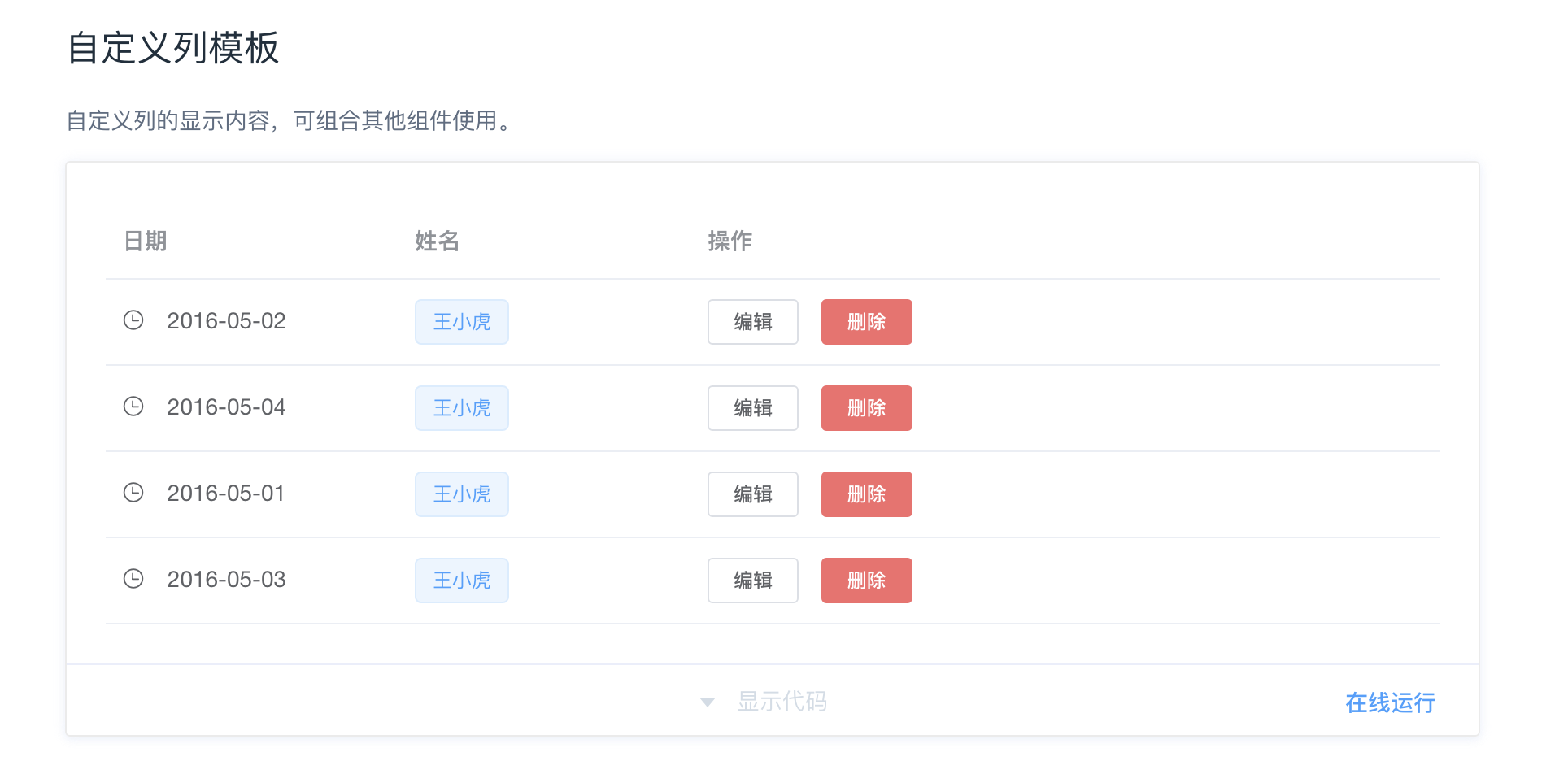Click the 日期 column header
The width and height of the screenshot is (1568, 774).
pos(145,241)
